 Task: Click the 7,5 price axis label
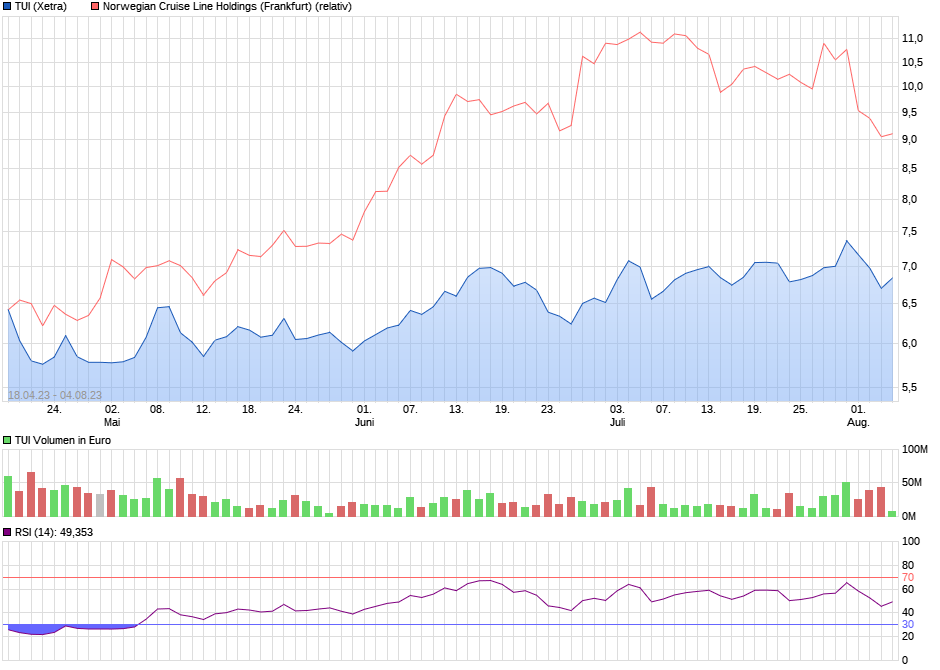click(909, 232)
